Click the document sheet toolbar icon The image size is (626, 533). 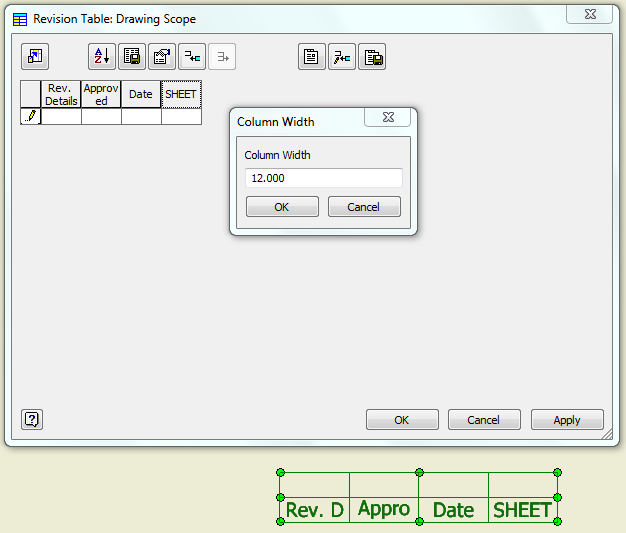312,56
